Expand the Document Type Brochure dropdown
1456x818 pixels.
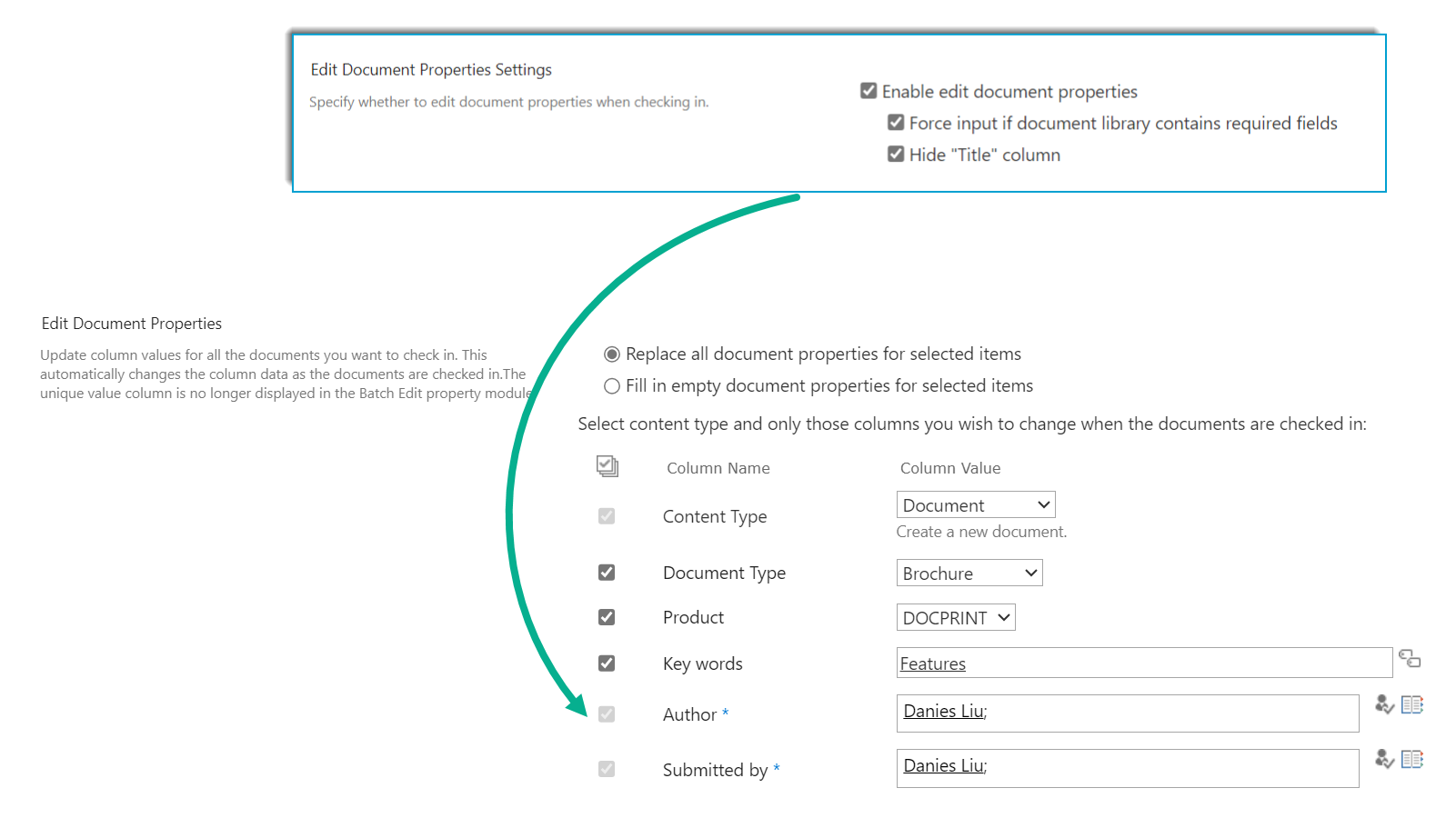tap(969, 574)
